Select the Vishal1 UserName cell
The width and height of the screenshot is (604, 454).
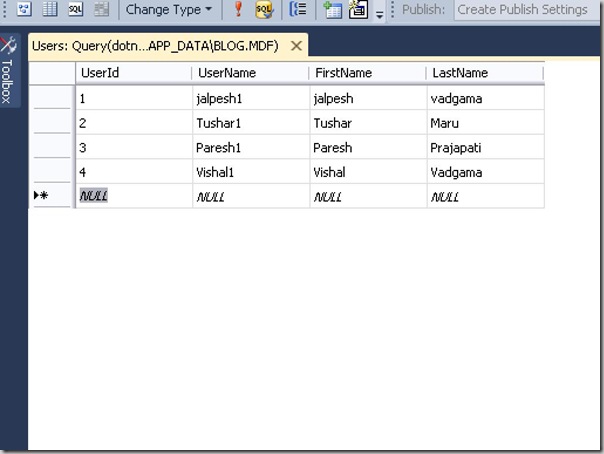pyautogui.click(x=251, y=172)
